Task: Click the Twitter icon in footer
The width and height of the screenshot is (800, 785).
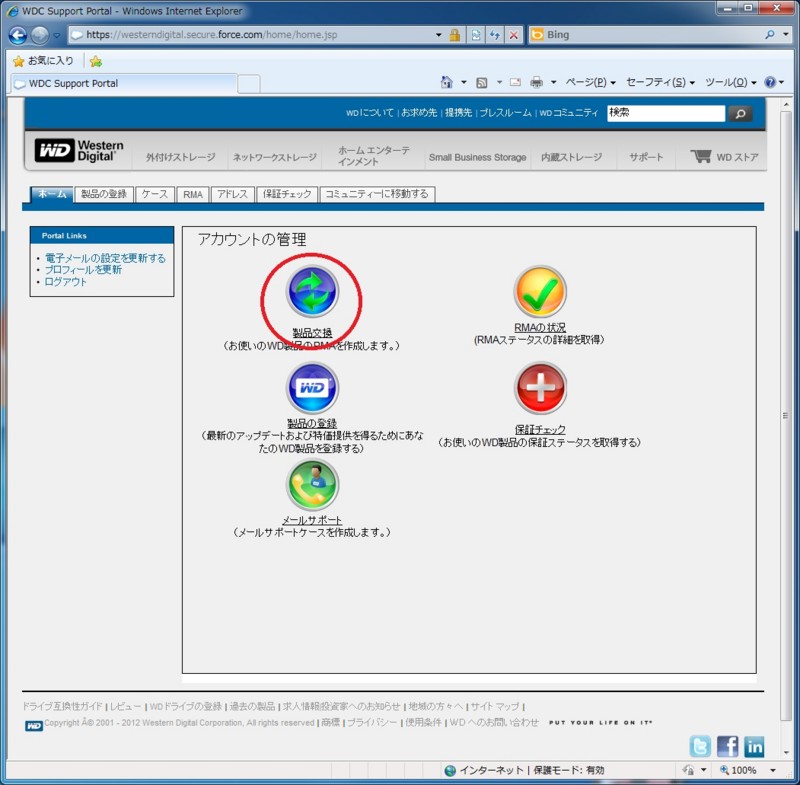Action: pyautogui.click(x=700, y=746)
